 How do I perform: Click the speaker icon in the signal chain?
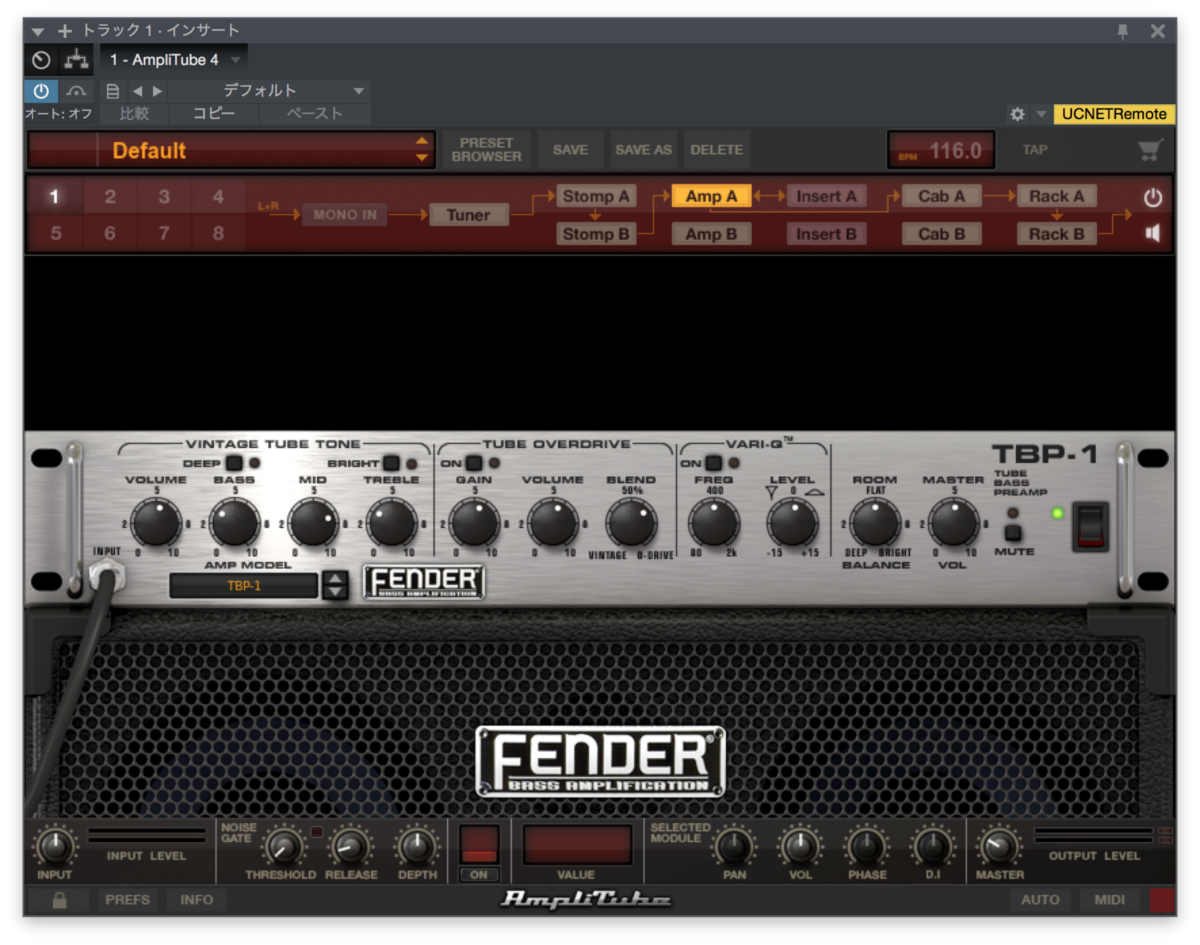click(x=1153, y=233)
